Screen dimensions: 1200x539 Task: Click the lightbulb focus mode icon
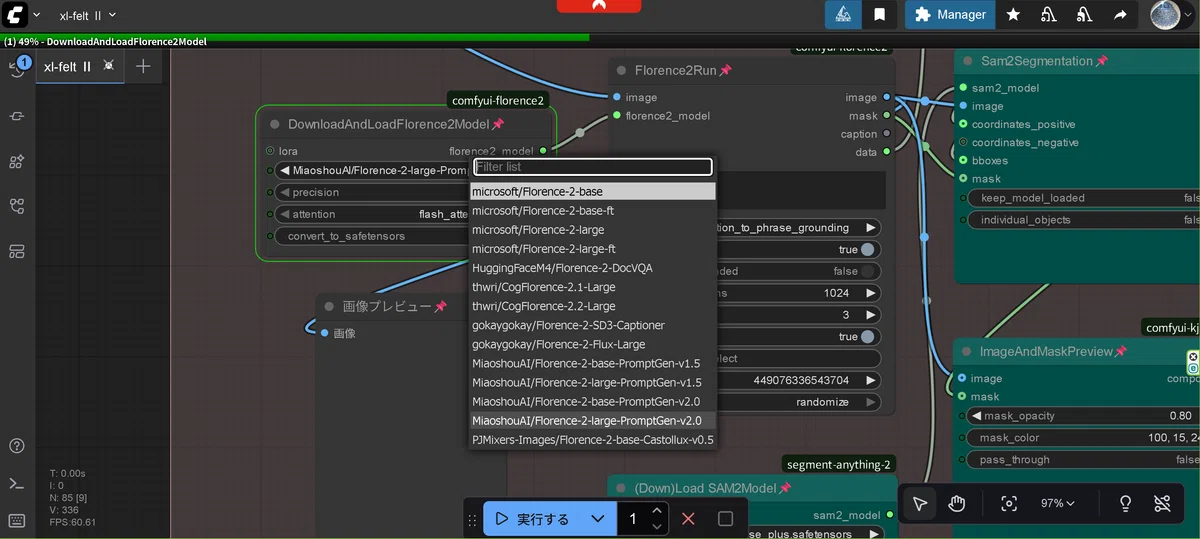pos(1125,503)
